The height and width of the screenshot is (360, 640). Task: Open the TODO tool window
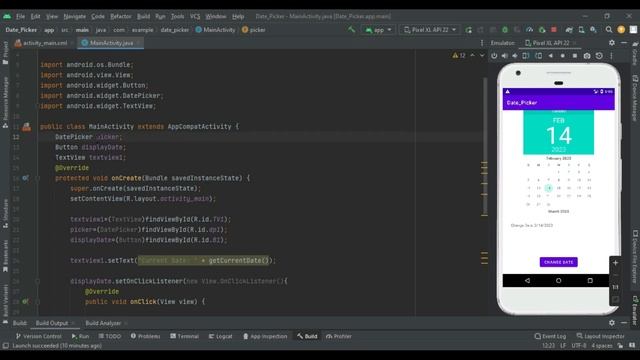110,336
